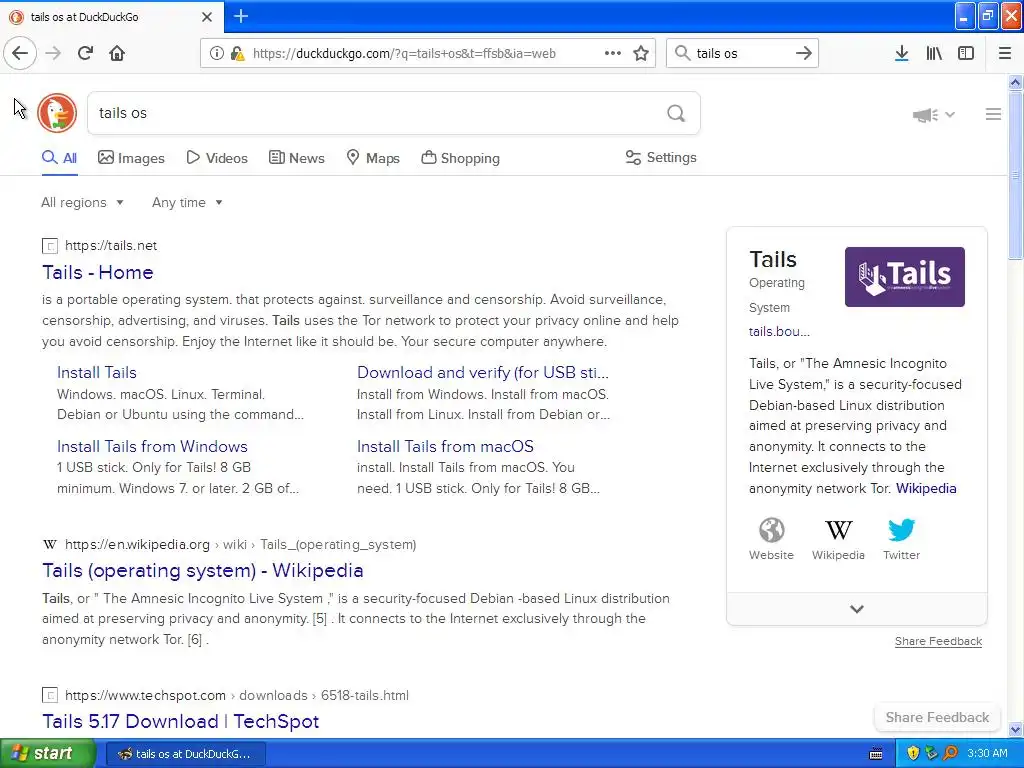Image resolution: width=1024 pixels, height=768 pixels.
Task: Toggle the Firefox sidebar
Action: coord(966,53)
